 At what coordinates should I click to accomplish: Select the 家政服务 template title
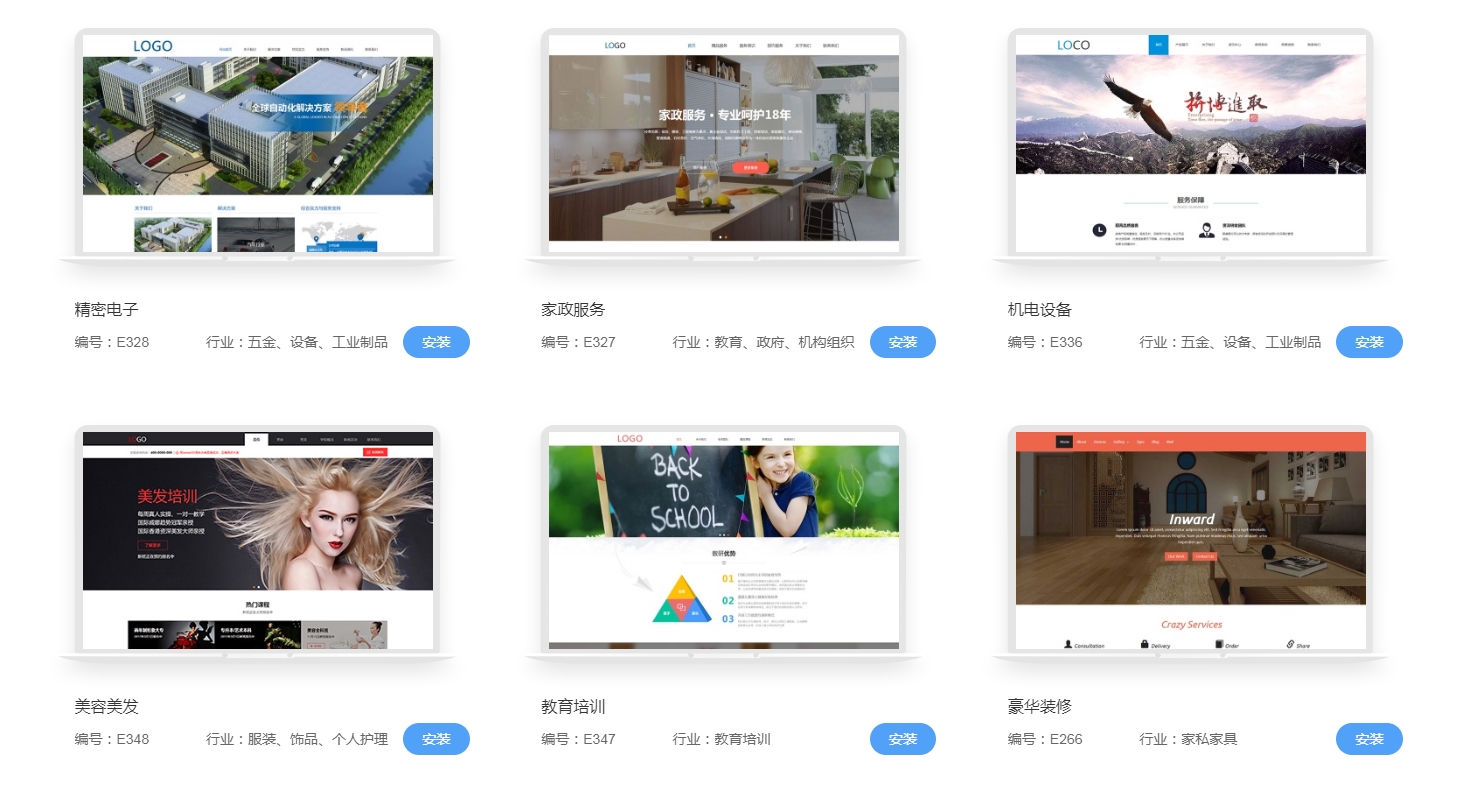pos(573,310)
